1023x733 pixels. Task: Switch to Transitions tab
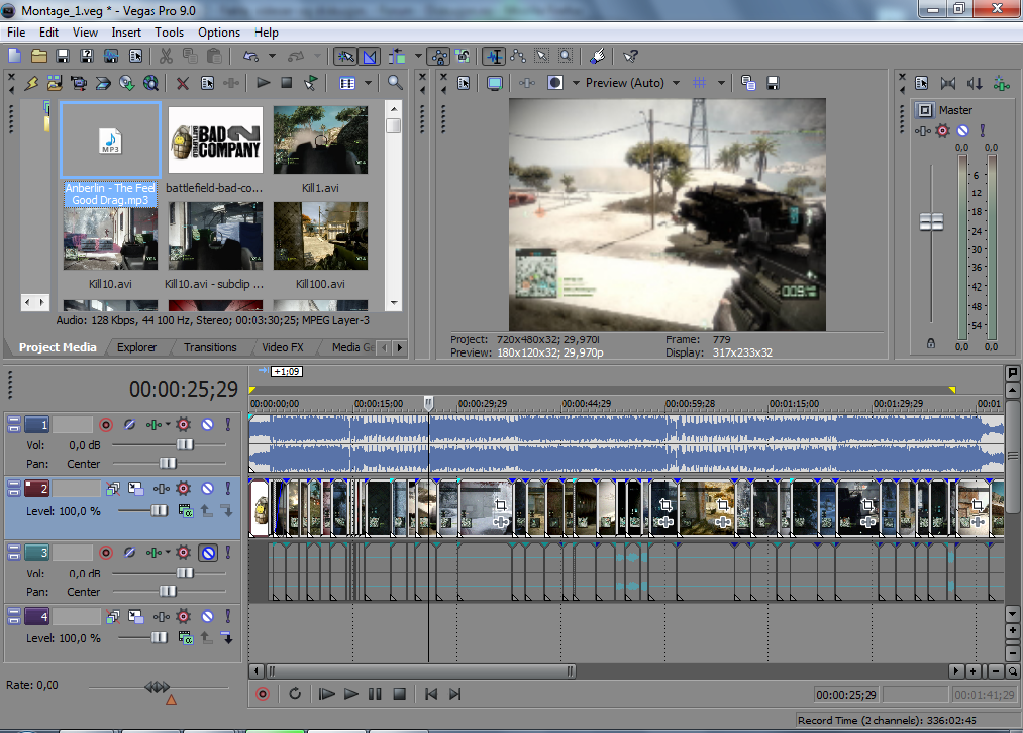tap(210, 347)
